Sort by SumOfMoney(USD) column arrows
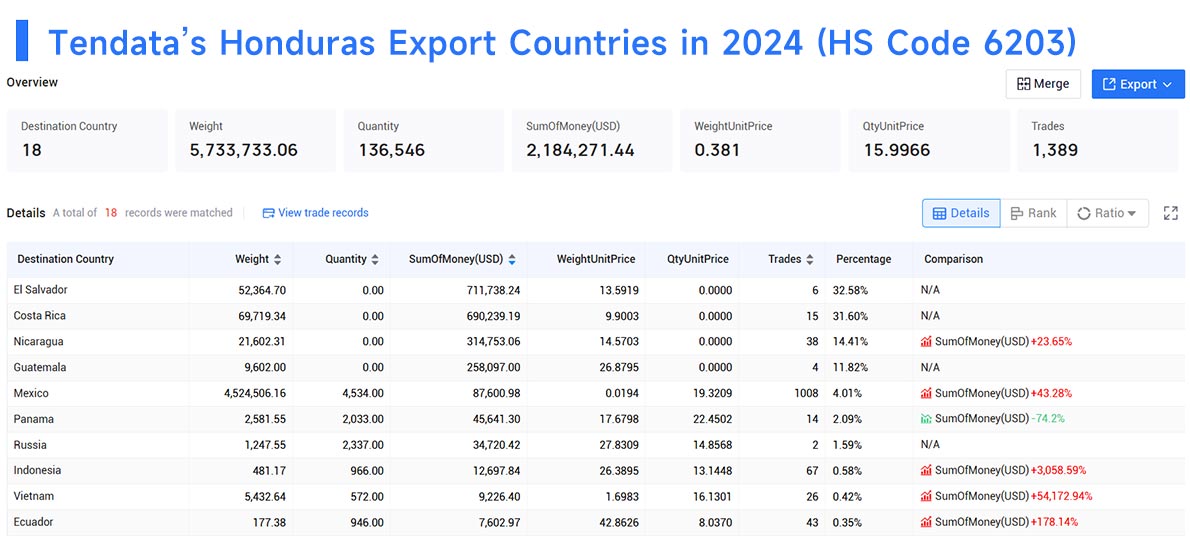Viewport: 1190px width, 545px height. pyautogui.click(x=512, y=260)
